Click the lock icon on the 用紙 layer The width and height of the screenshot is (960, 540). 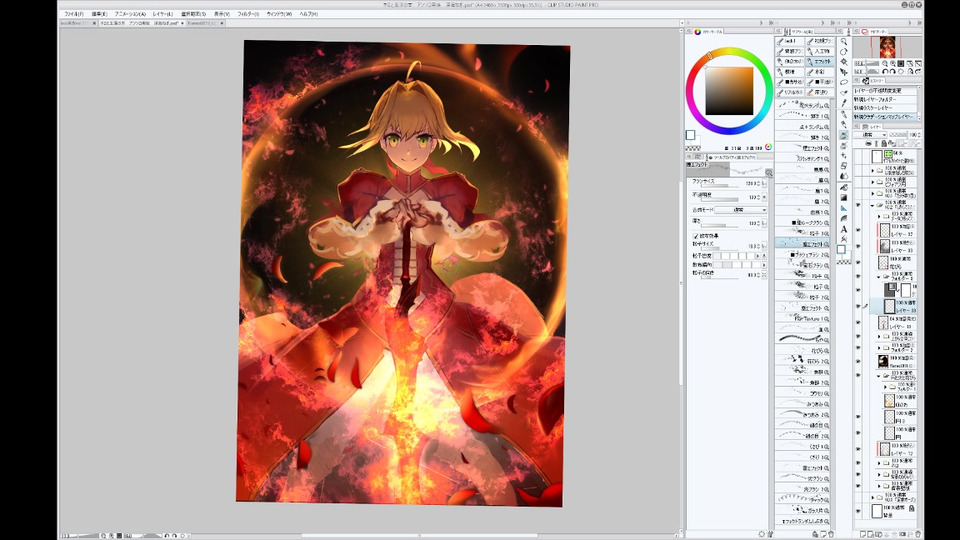pos(910,508)
